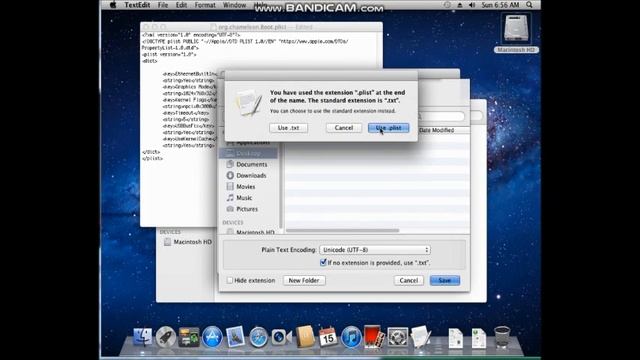Click TextEdit icon in the Dock

point(420,337)
